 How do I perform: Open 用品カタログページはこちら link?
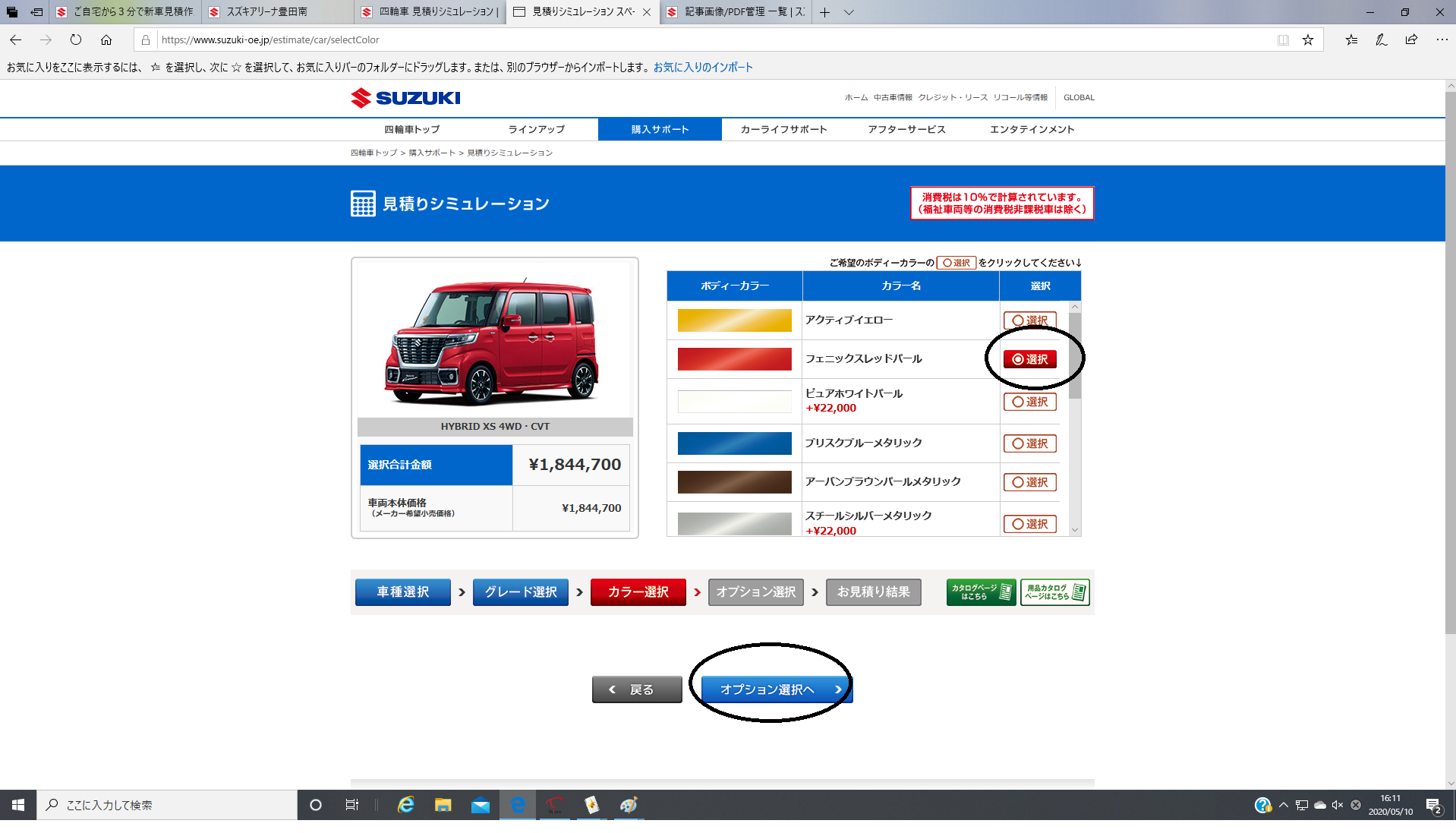click(x=1055, y=592)
